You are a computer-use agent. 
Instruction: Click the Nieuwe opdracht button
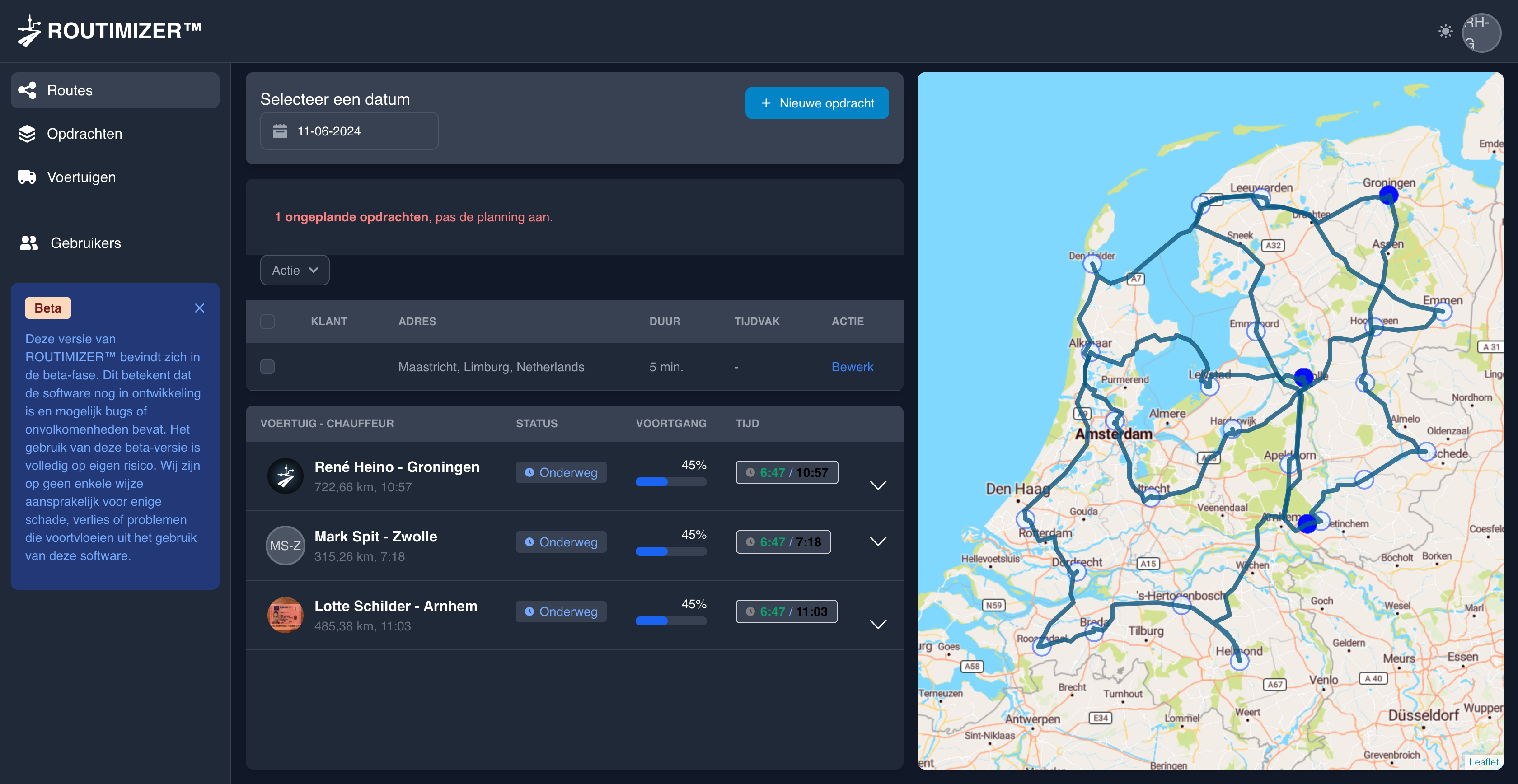coord(817,103)
